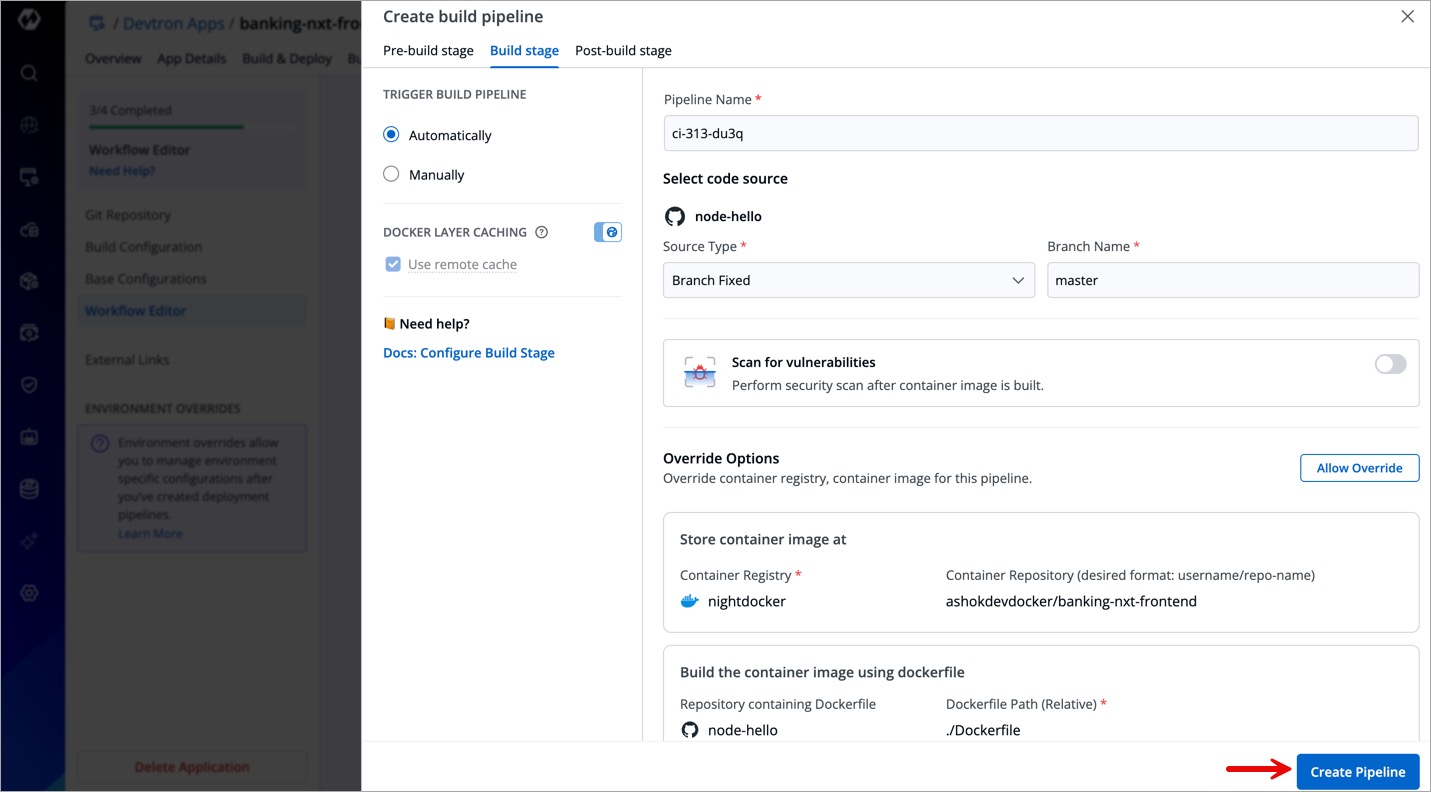
Task: Open the Source Type dropdown
Action: click(x=848, y=280)
